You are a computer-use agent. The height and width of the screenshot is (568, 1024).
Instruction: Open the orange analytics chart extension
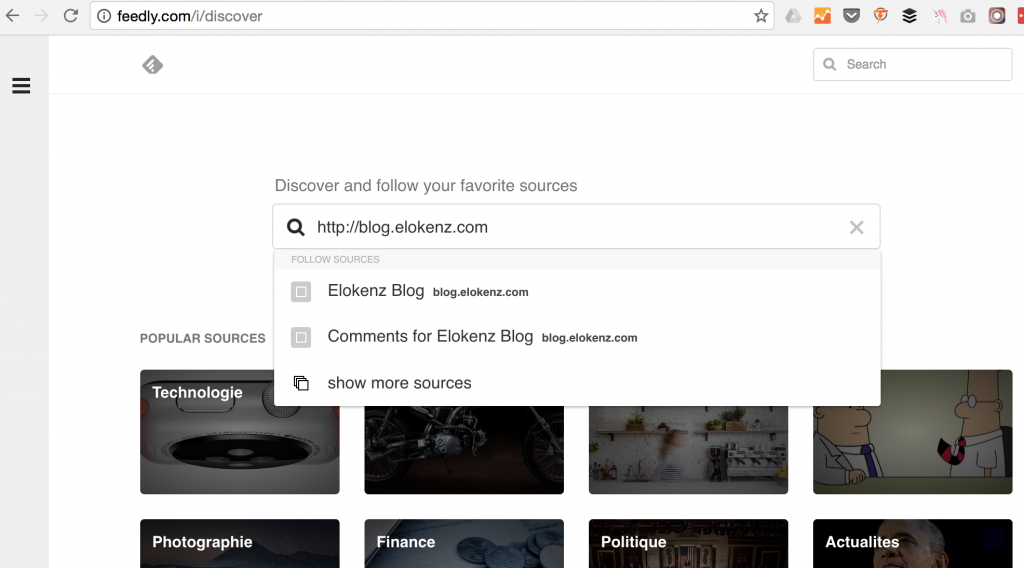click(822, 16)
